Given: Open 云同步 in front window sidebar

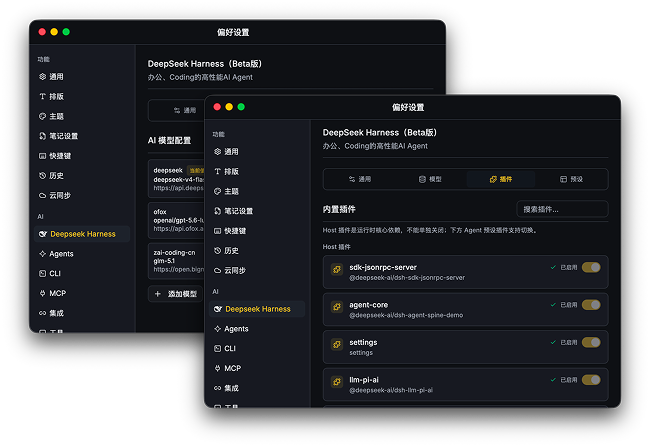Looking at the screenshot, I should [x=230, y=270].
